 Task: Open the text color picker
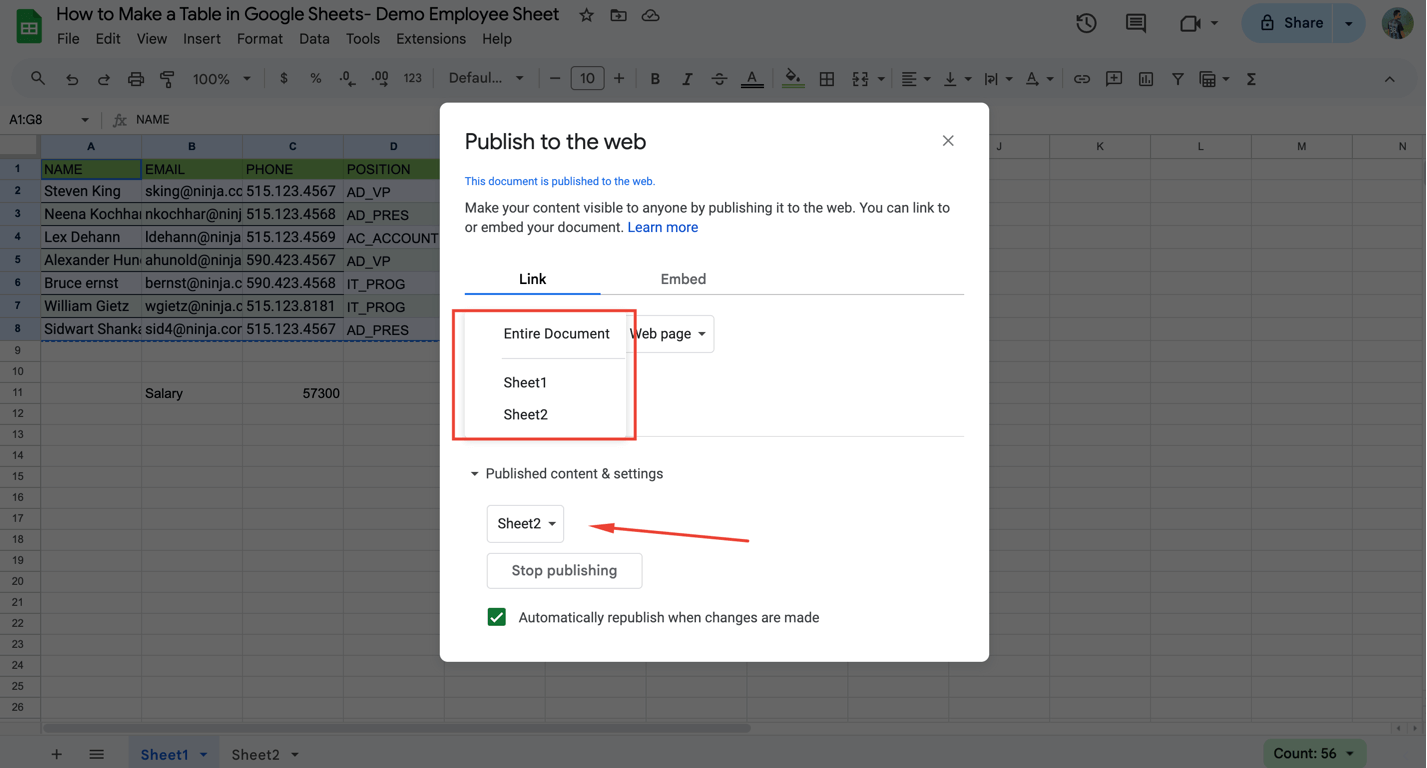point(752,79)
